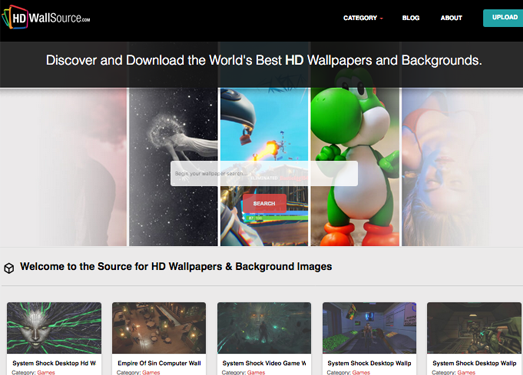The image size is (523, 375).
Task: Open the fourth card's corridor scene thumbnail
Action: pos(369,328)
